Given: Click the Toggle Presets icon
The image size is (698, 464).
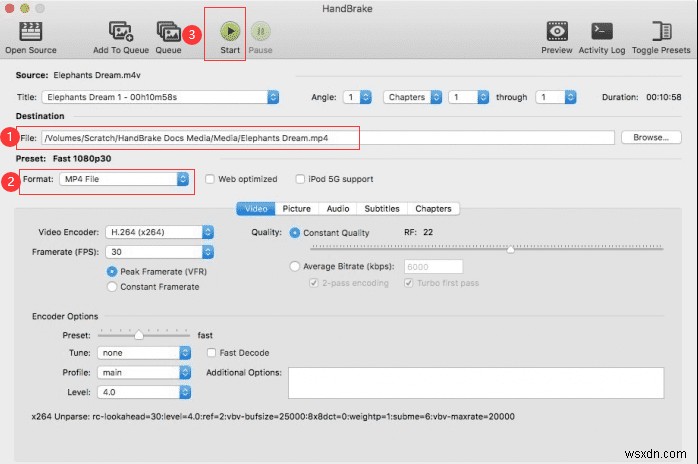Looking at the screenshot, I should tap(661, 31).
